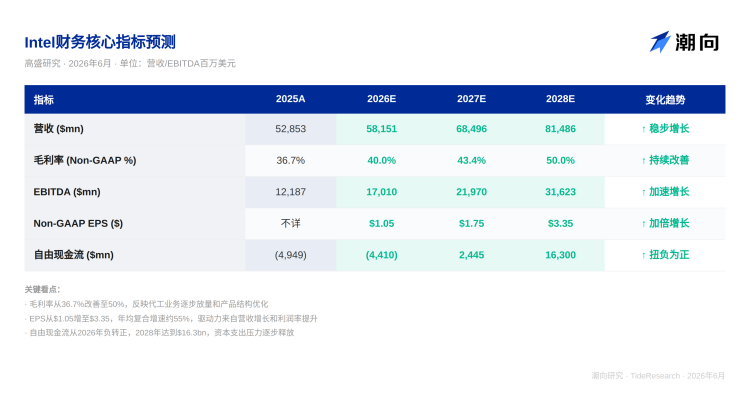The image size is (750, 411).
Task: Click the EBITDA value 31,623
Action: click(x=560, y=192)
